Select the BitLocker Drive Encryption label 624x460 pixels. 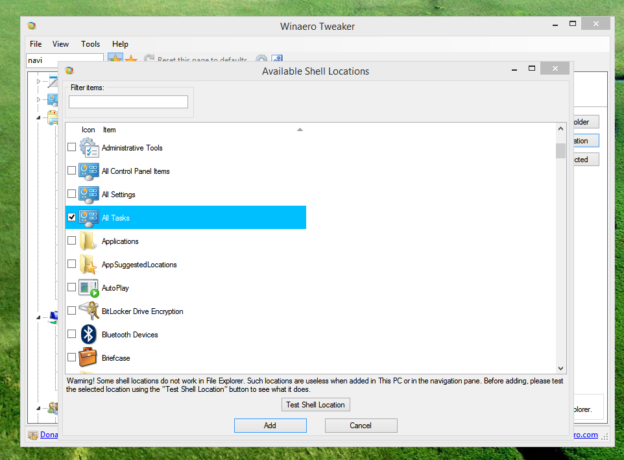point(142,312)
